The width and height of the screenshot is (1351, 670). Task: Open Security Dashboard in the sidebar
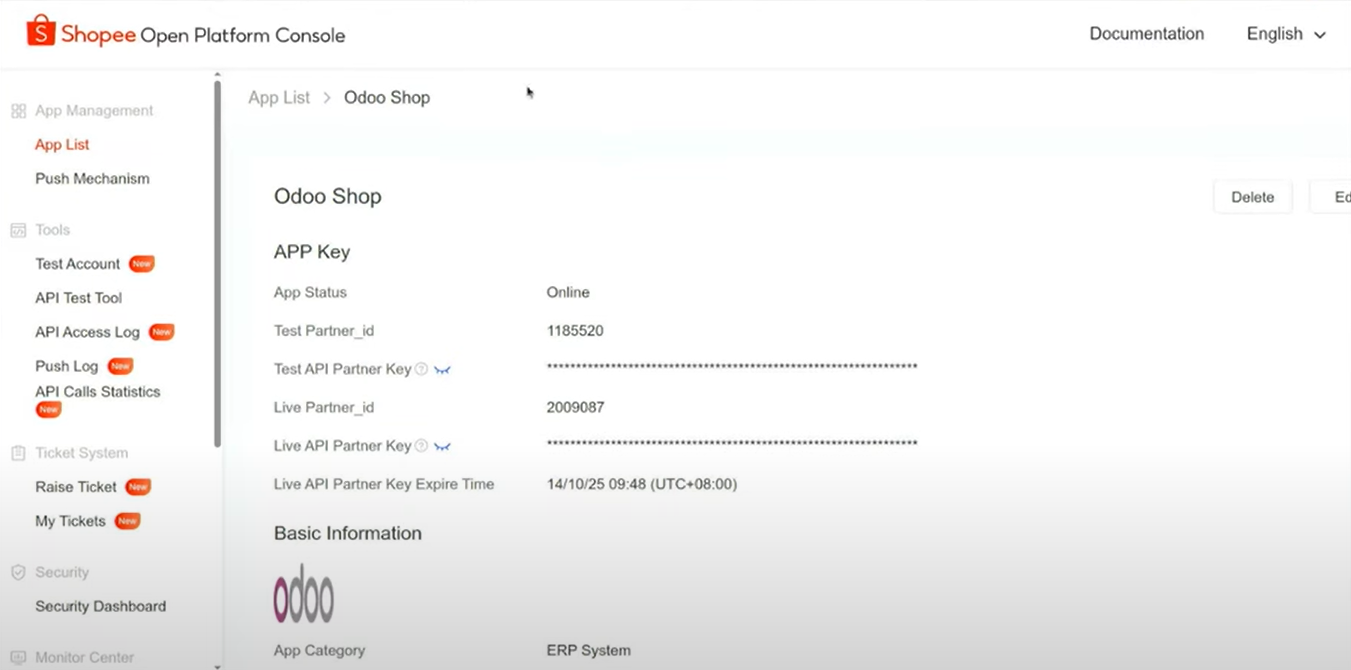(100, 606)
